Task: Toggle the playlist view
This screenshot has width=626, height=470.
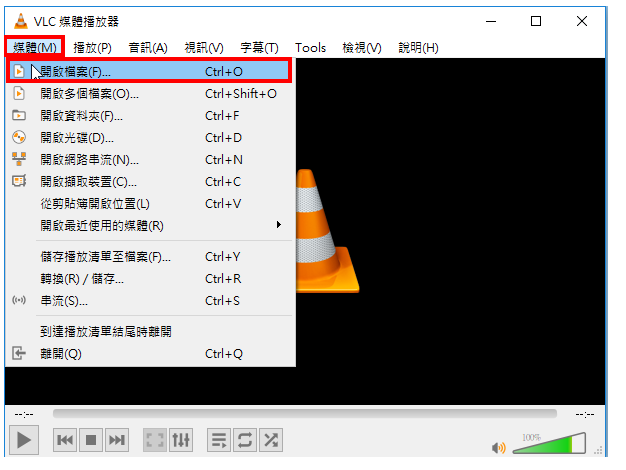Action: (219, 440)
